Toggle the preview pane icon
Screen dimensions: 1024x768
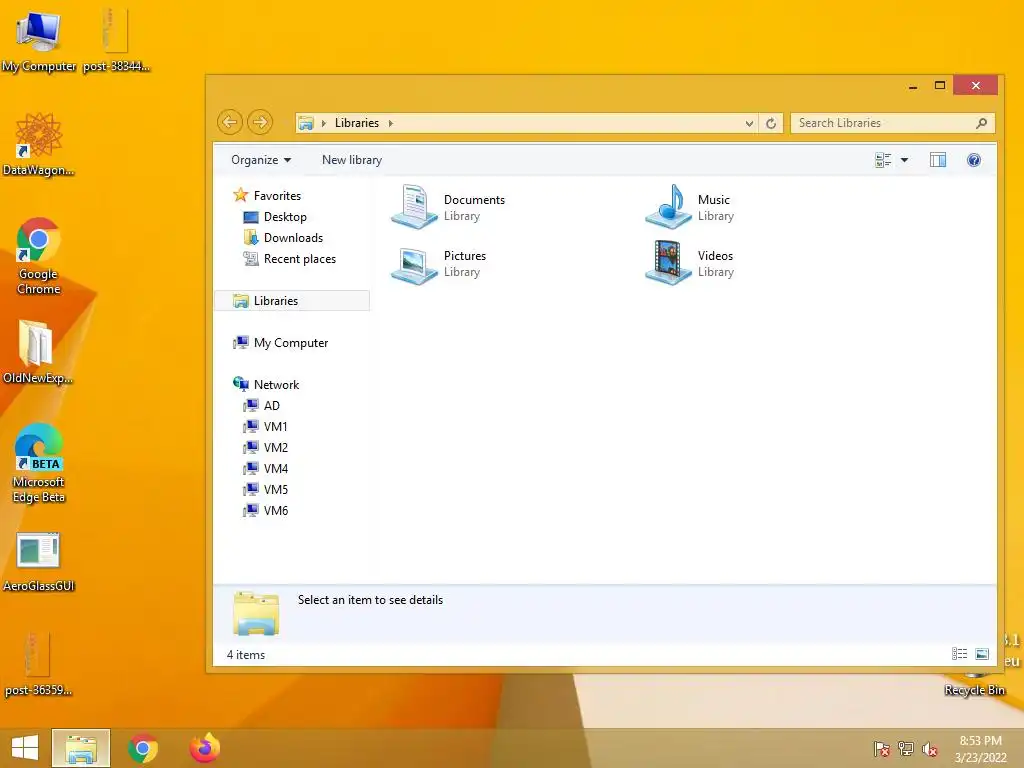[x=938, y=160]
